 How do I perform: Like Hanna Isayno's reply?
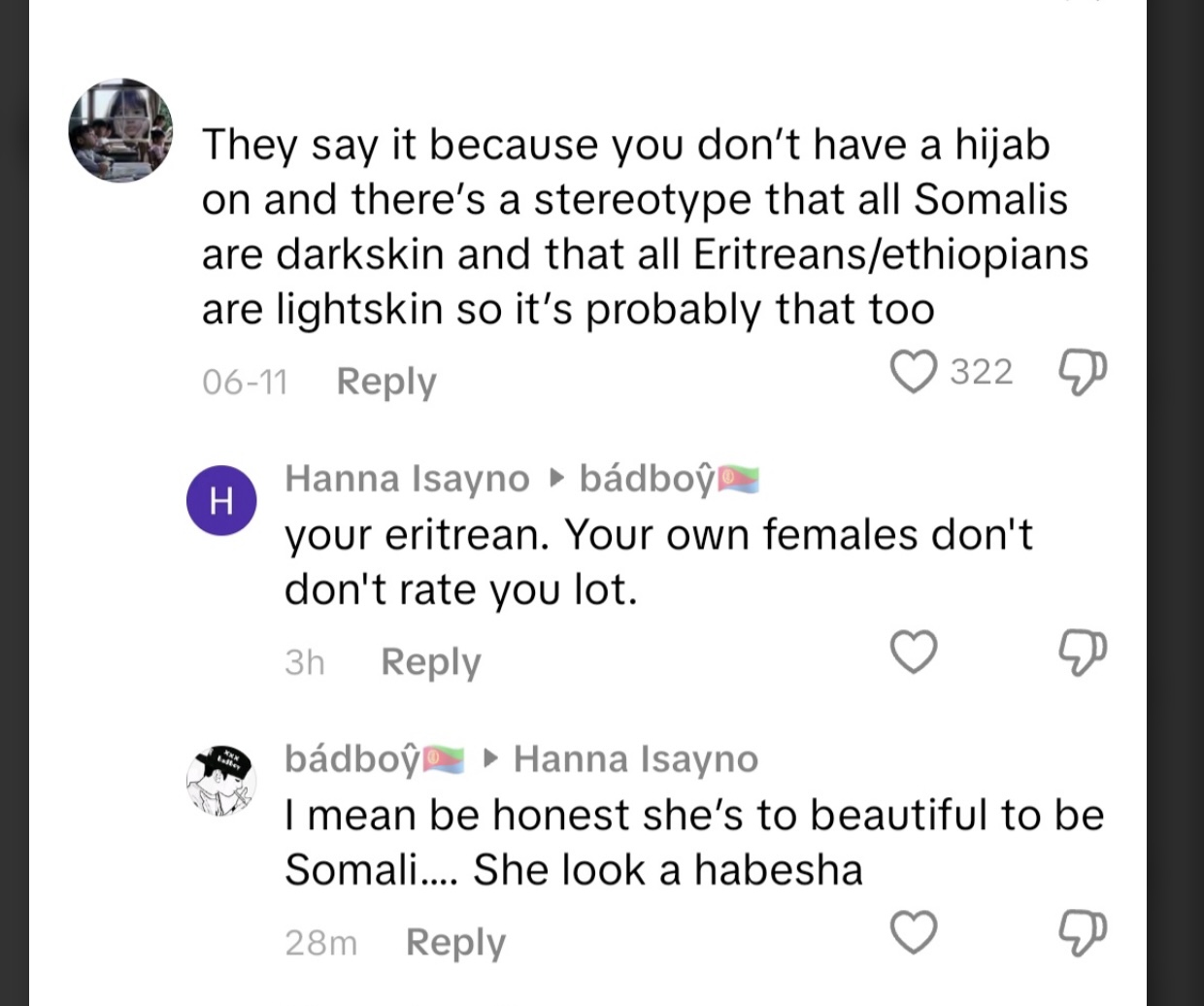click(914, 652)
